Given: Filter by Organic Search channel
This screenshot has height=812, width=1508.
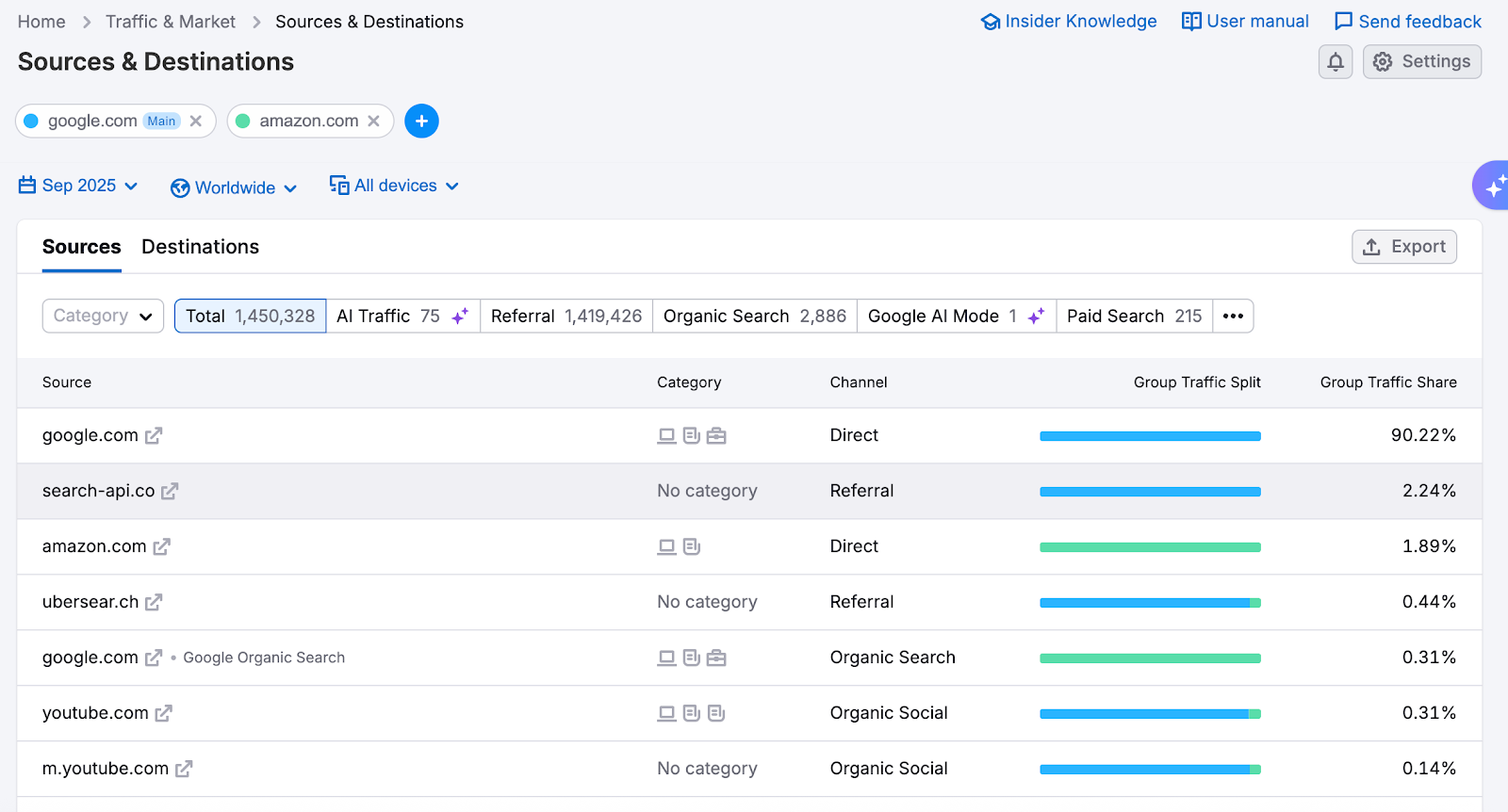Looking at the screenshot, I should (x=754, y=316).
